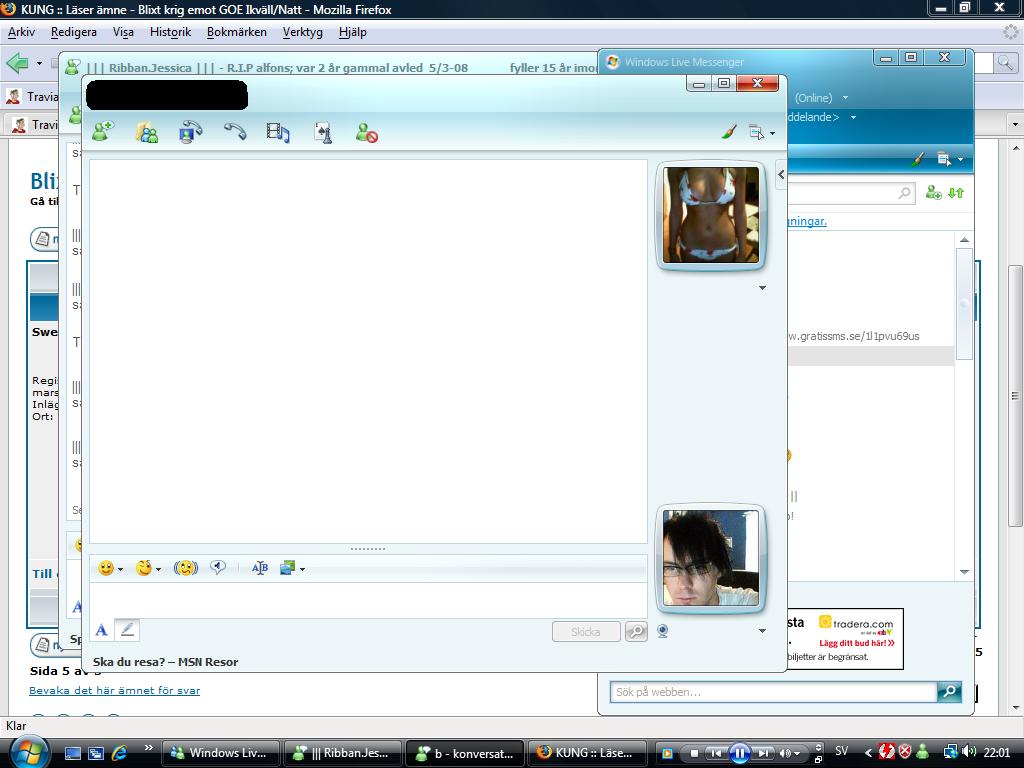Image resolution: width=1024 pixels, height=768 pixels.
Task: Click your own display picture with glasses
Action: pyautogui.click(x=711, y=558)
